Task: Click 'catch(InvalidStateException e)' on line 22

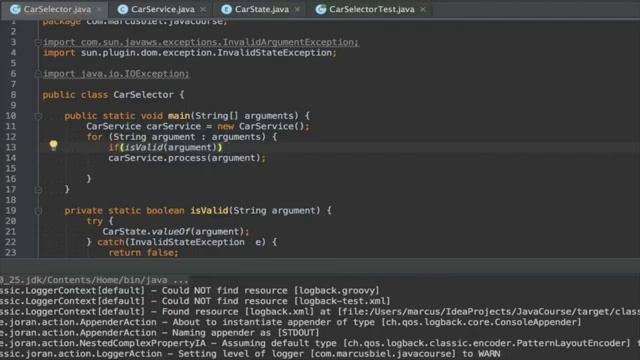Action: tap(182, 242)
